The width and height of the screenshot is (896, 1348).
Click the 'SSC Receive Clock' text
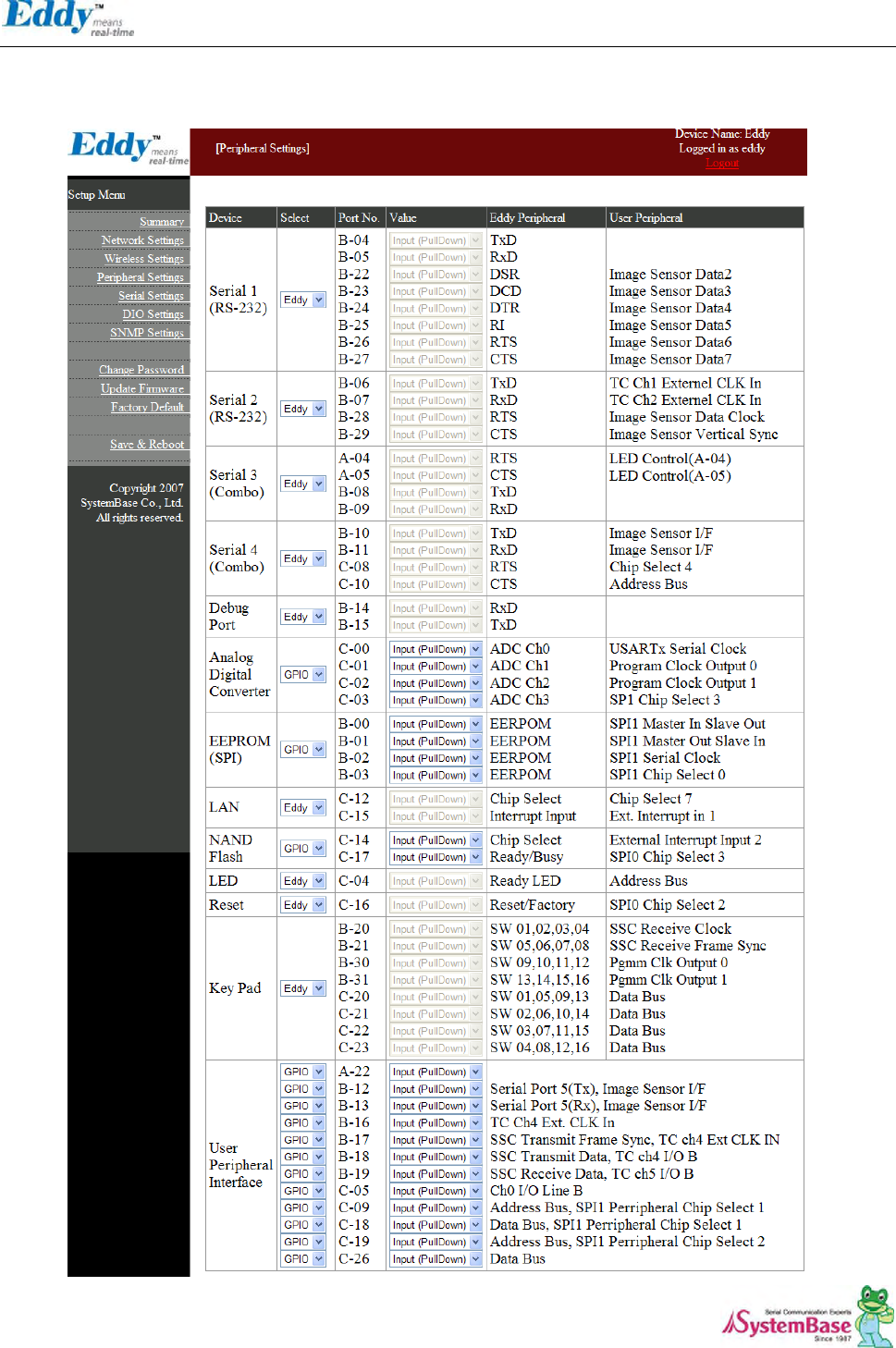[x=670, y=929]
